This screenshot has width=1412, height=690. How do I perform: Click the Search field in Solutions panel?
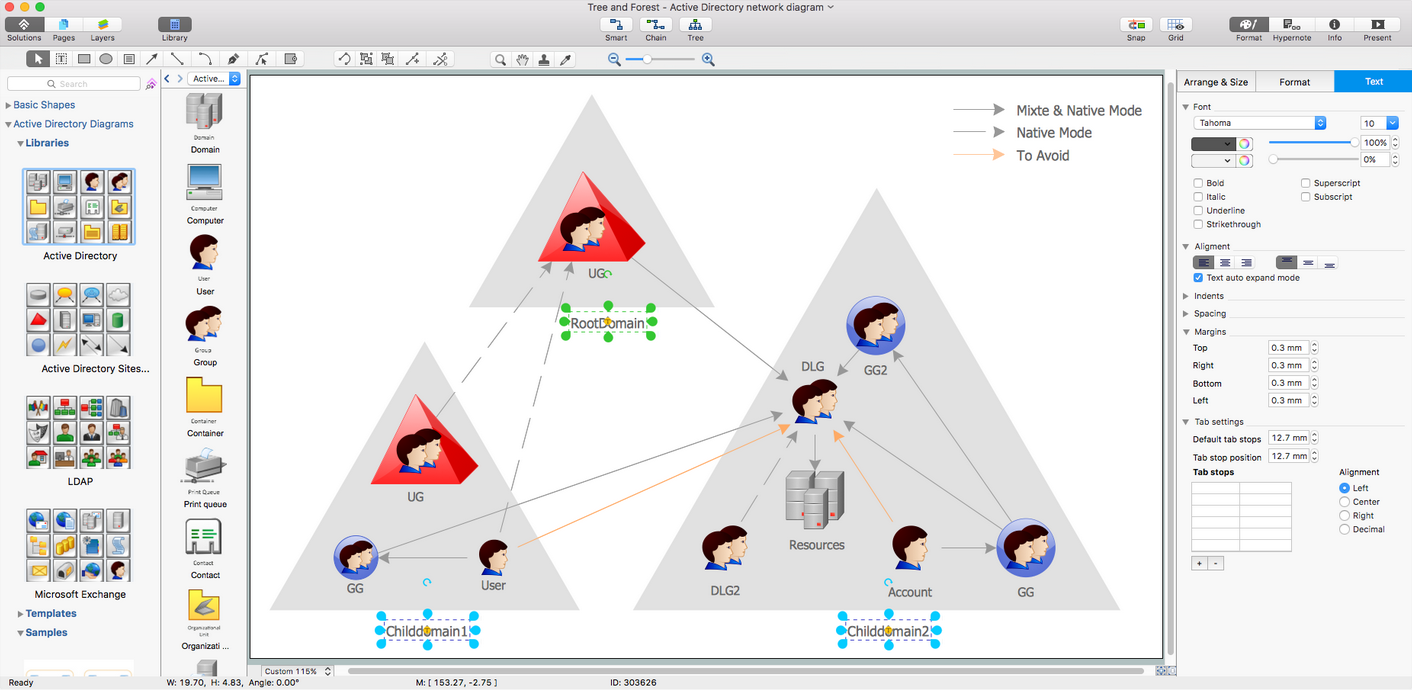click(74, 84)
